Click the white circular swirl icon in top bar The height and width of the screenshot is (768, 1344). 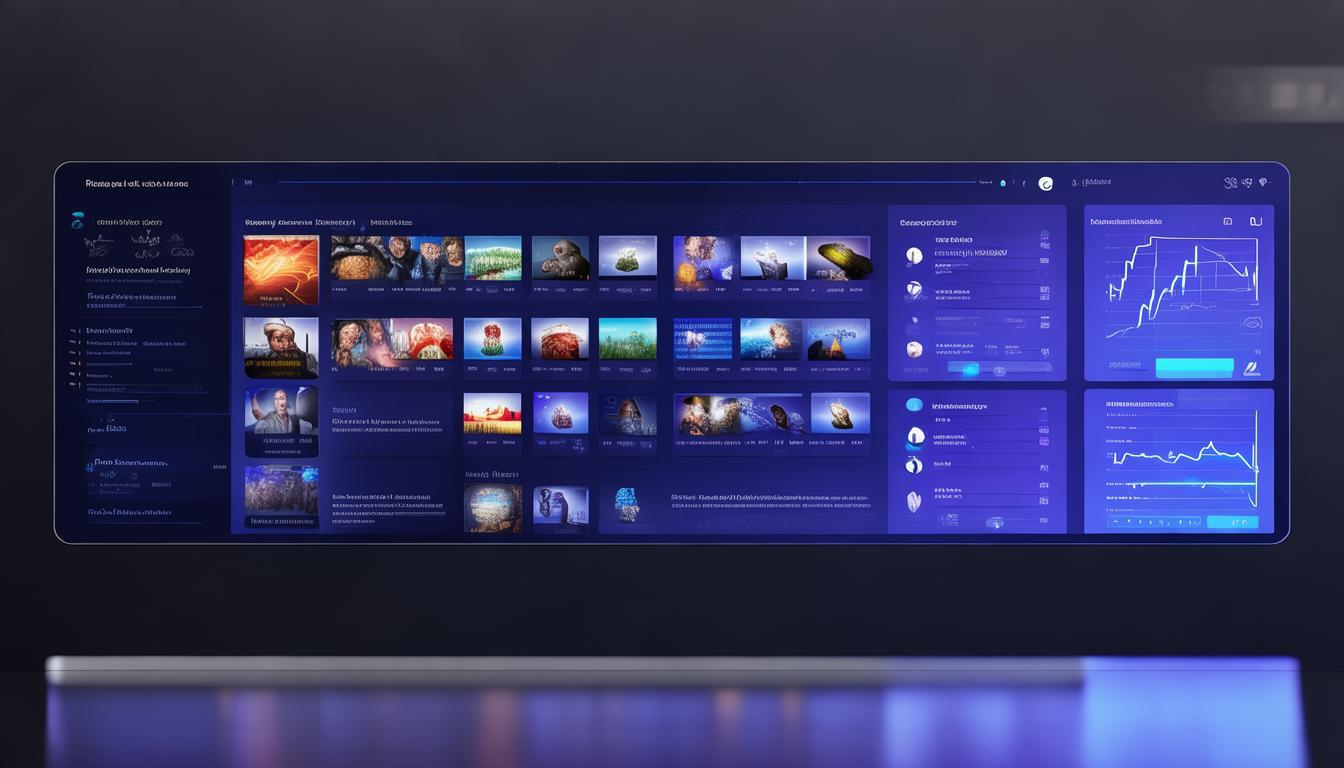pyautogui.click(x=1046, y=183)
